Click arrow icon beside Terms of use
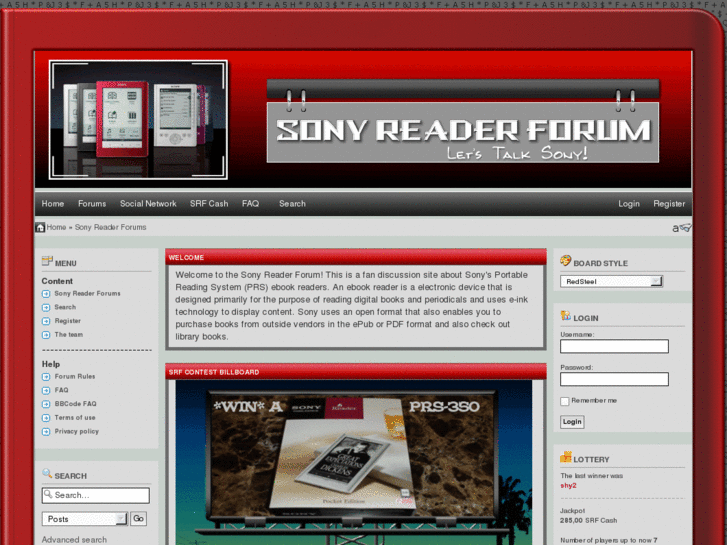This screenshot has width=727, height=545. click(46, 418)
